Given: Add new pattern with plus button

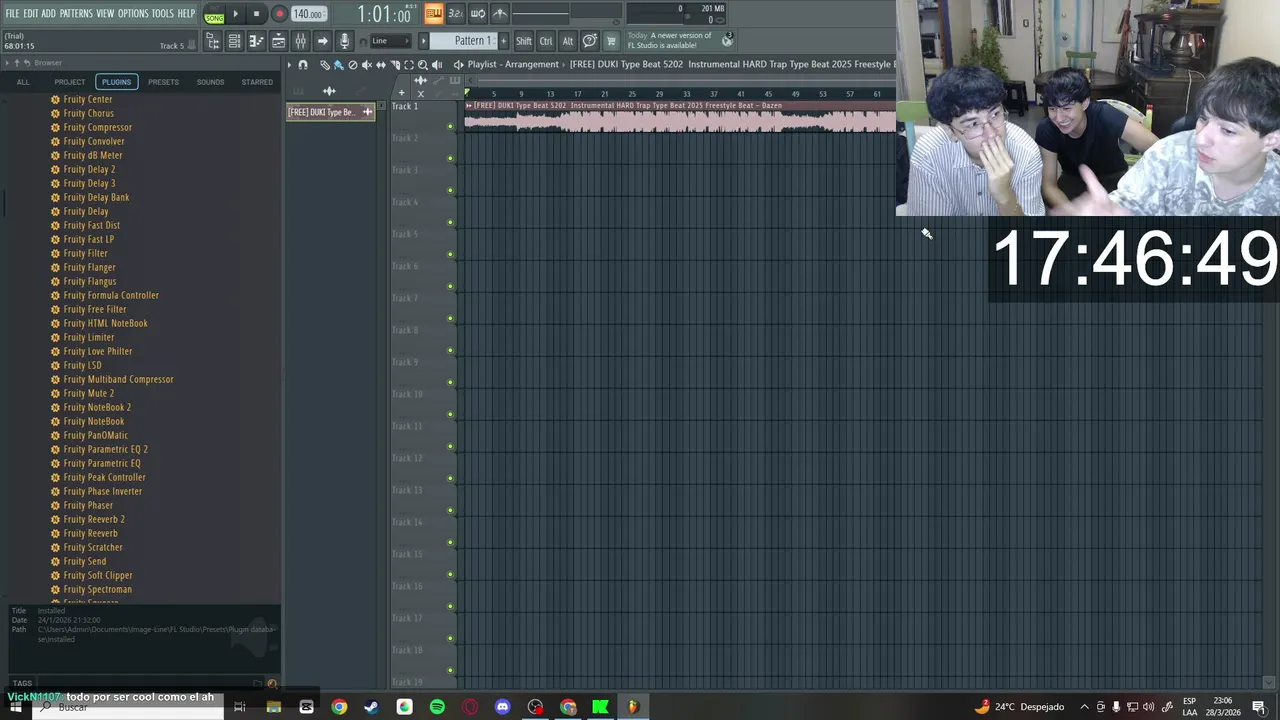Looking at the screenshot, I should pyautogui.click(x=503, y=41).
